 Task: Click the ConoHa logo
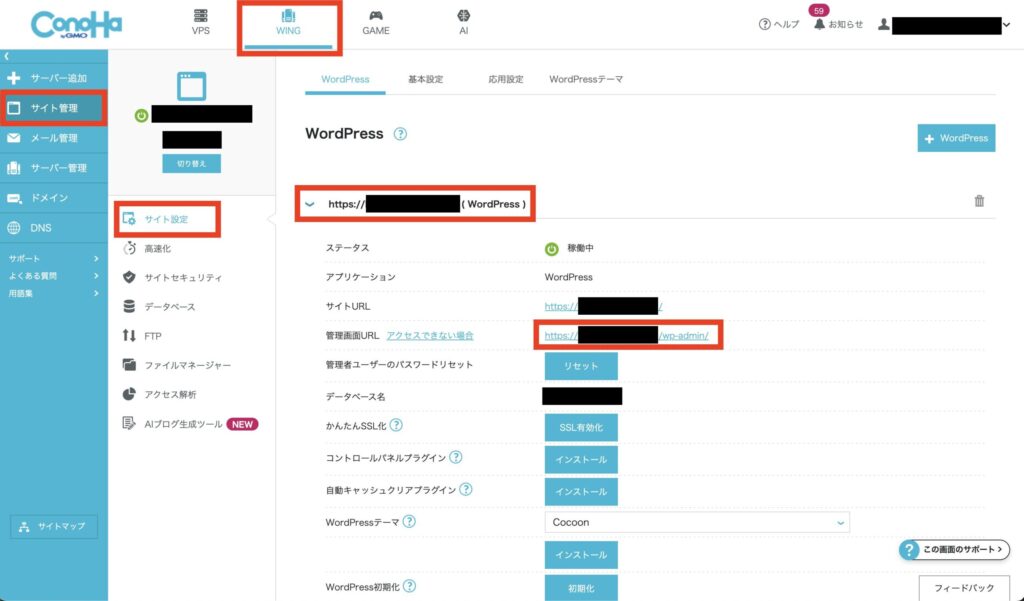pyautogui.click(x=76, y=25)
